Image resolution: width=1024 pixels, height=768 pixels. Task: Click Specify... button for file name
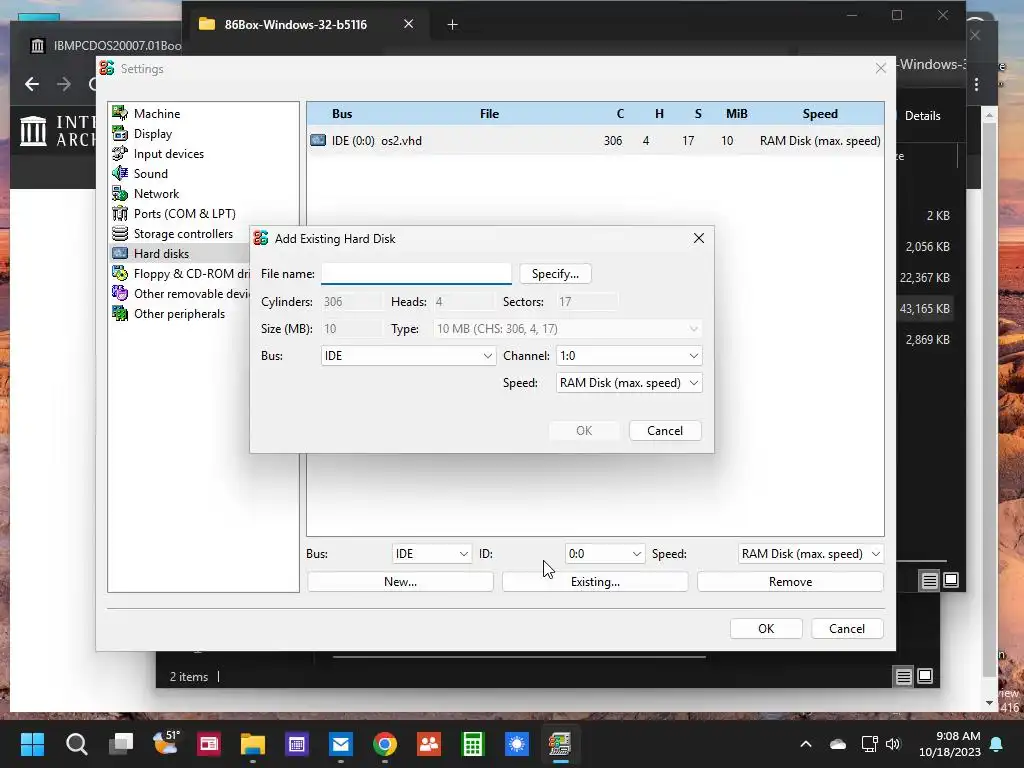click(555, 274)
